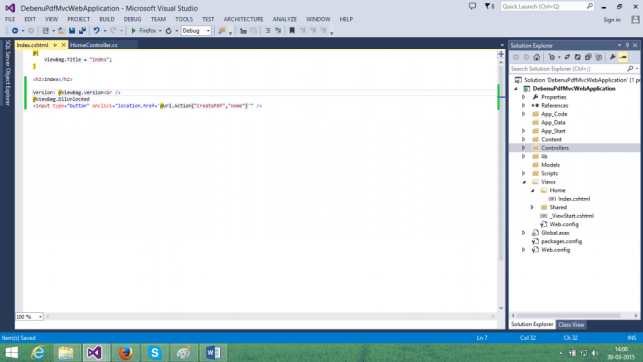Expand the App_Code folder
Image resolution: width=643 pixels, height=362 pixels.
click(524, 114)
